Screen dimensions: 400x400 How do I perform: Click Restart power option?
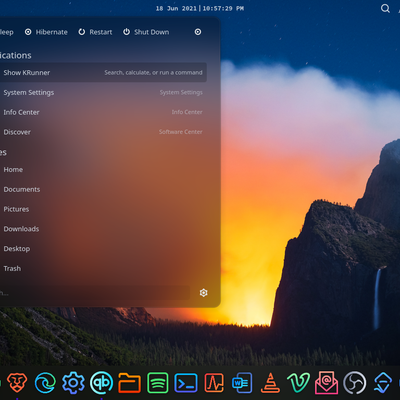tap(95, 32)
